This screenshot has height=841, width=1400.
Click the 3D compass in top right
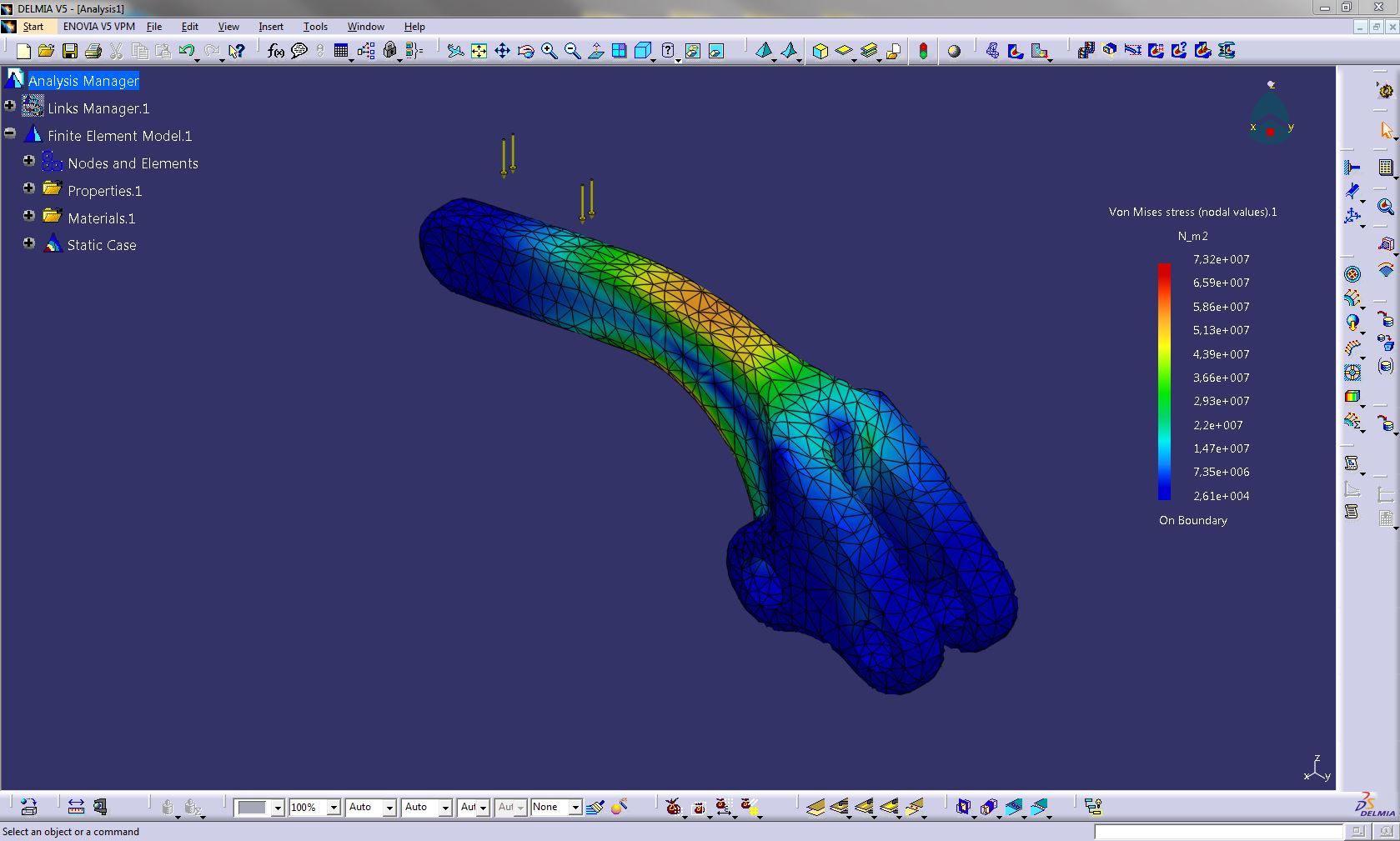click(1270, 113)
